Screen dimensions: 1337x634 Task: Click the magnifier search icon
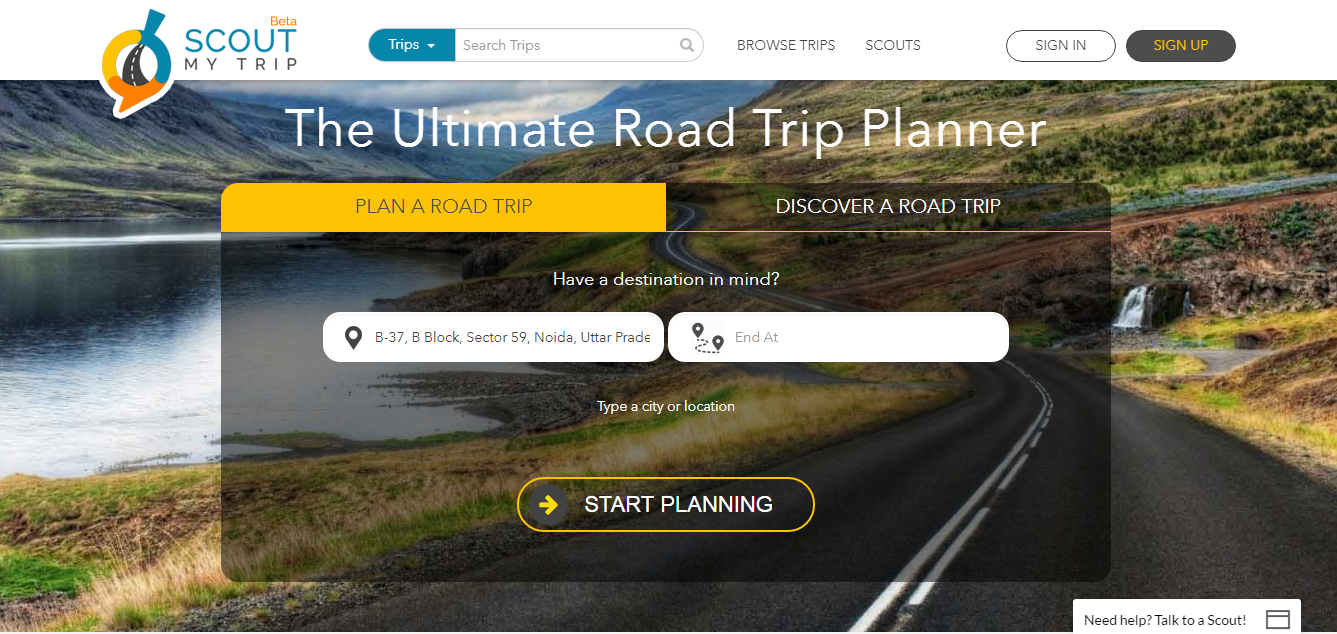click(687, 45)
